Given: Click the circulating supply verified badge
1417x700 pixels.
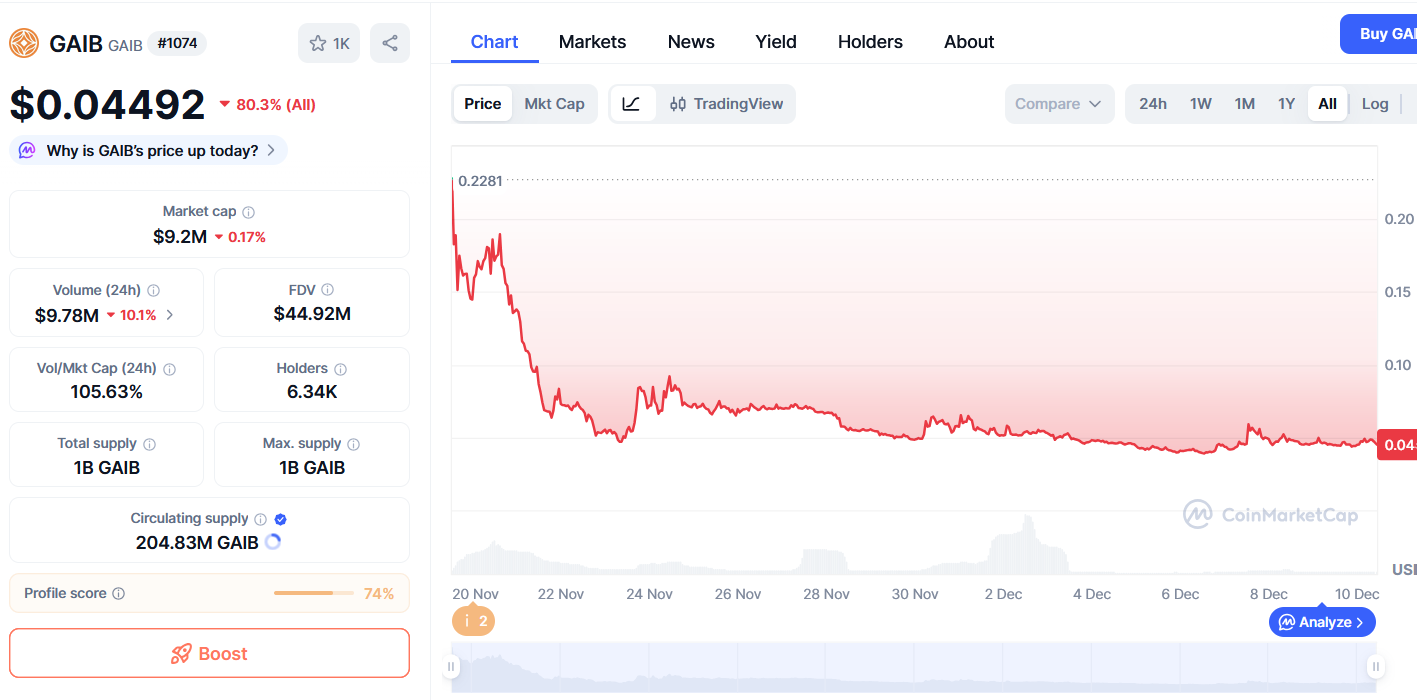Looking at the screenshot, I should [x=281, y=519].
